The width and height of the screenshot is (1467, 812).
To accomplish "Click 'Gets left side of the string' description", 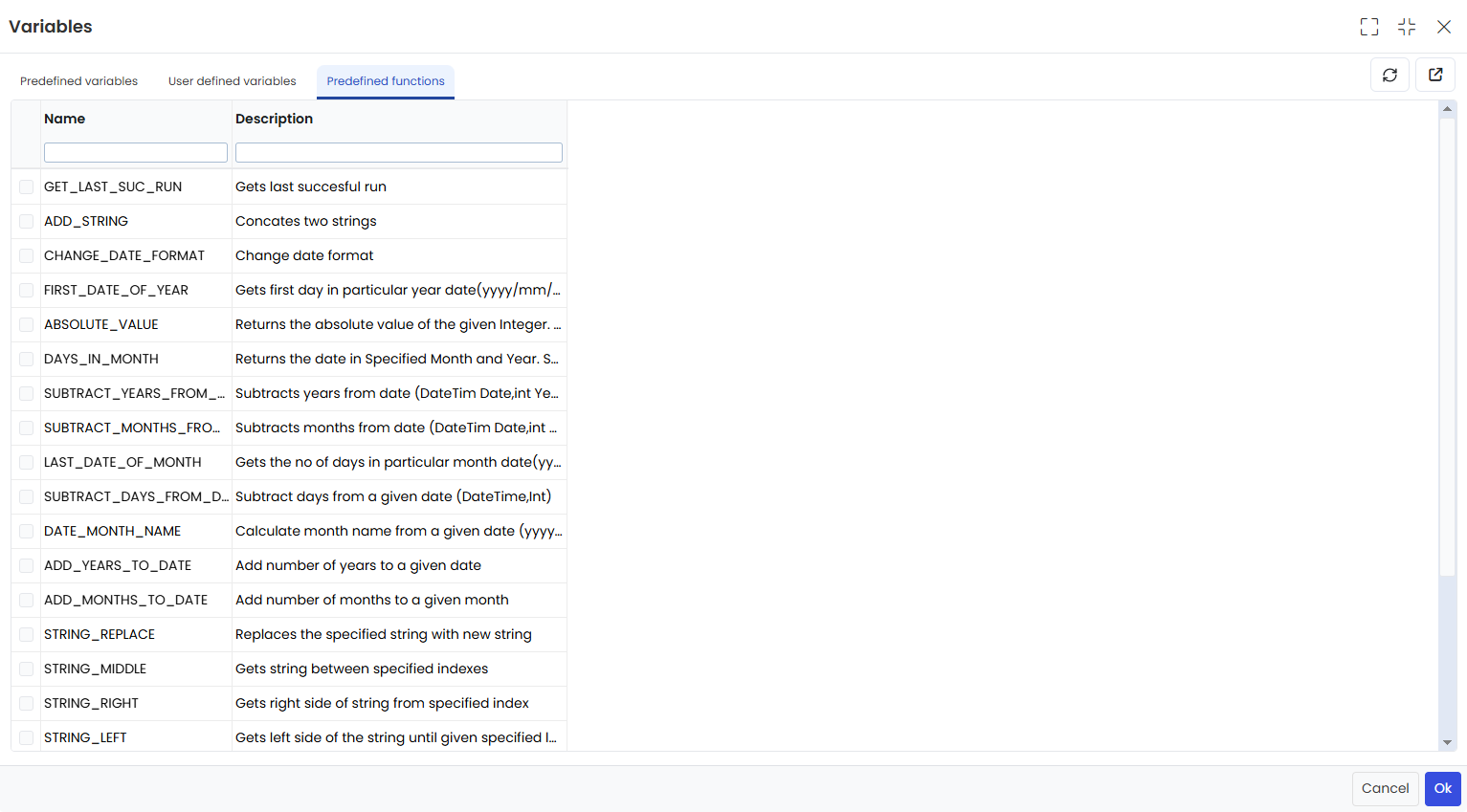I will [x=396, y=738].
